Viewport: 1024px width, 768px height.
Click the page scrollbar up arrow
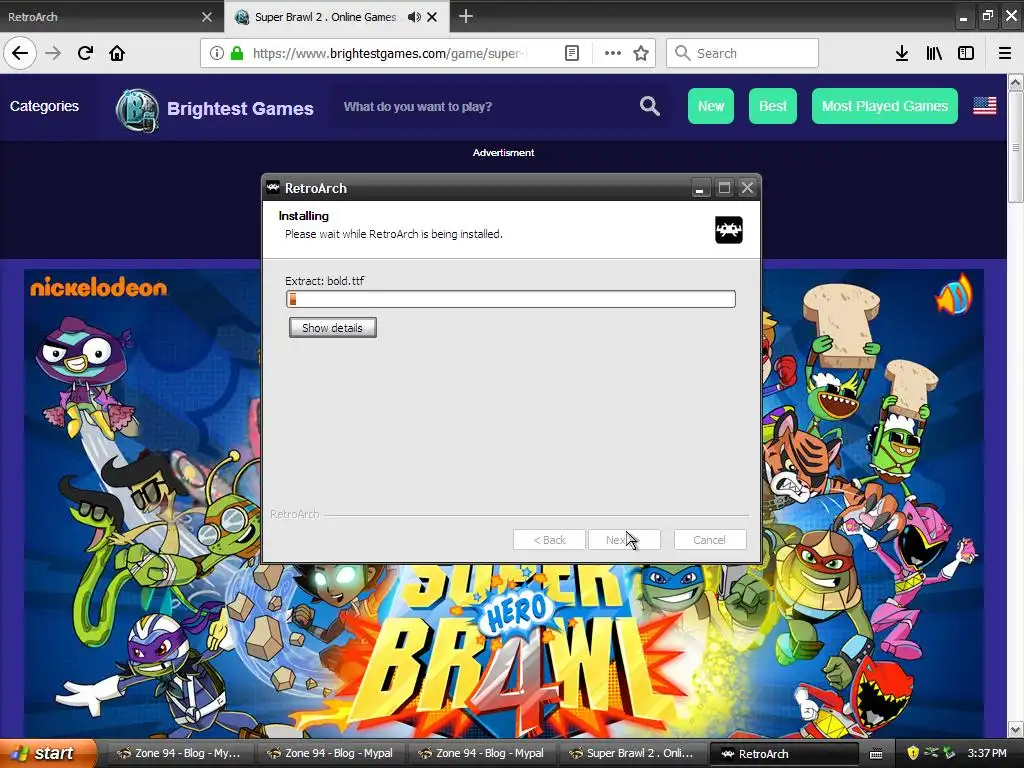(x=1015, y=82)
